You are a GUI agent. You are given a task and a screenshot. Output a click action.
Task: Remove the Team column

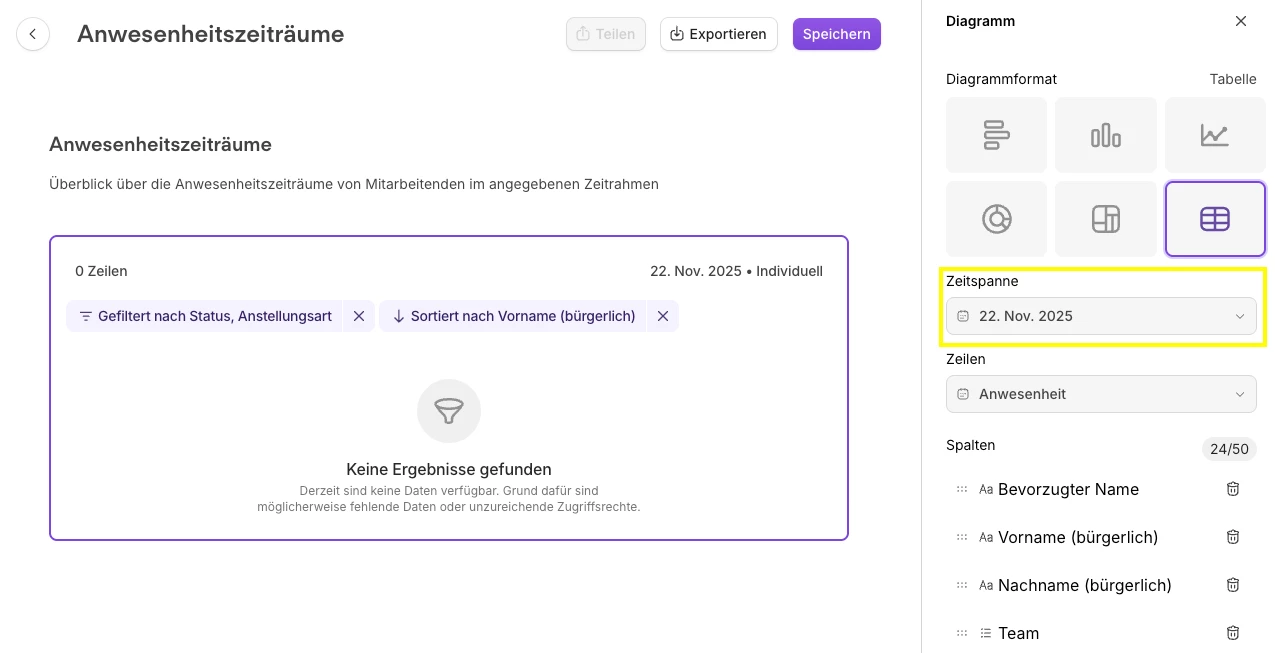[x=1233, y=633]
